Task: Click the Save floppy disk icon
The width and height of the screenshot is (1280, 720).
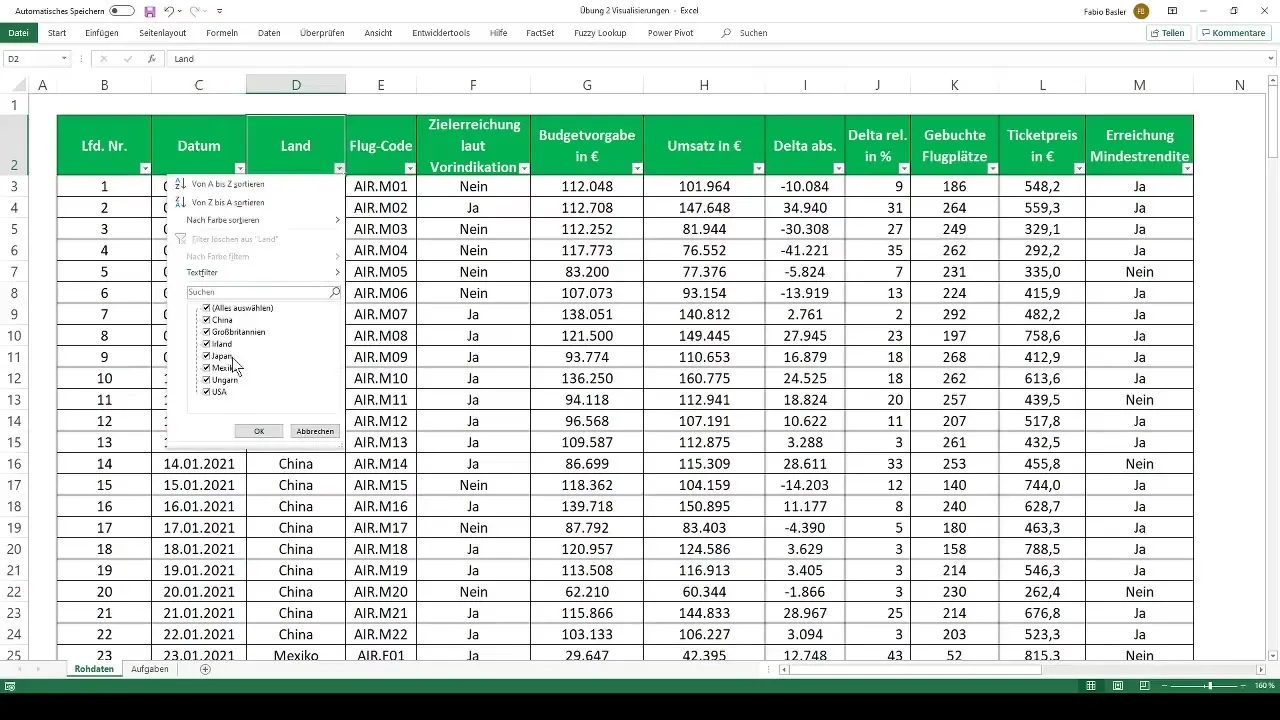Action: point(150,11)
